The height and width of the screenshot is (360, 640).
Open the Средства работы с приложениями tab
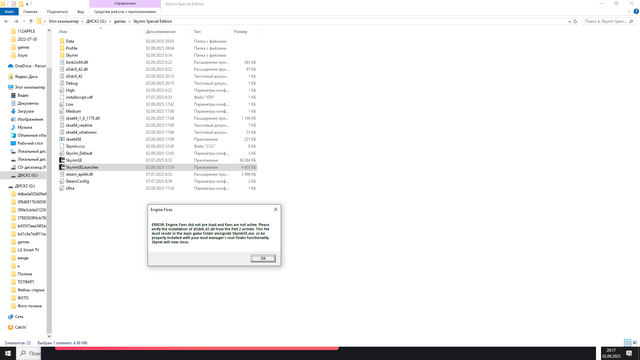pos(125,12)
